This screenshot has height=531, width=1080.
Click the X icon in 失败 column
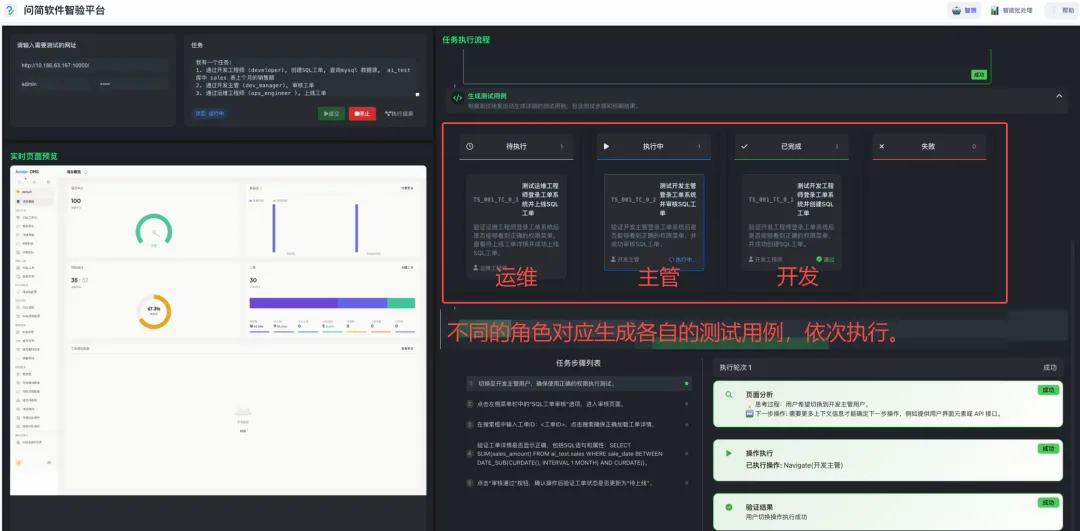click(x=882, y=146)
